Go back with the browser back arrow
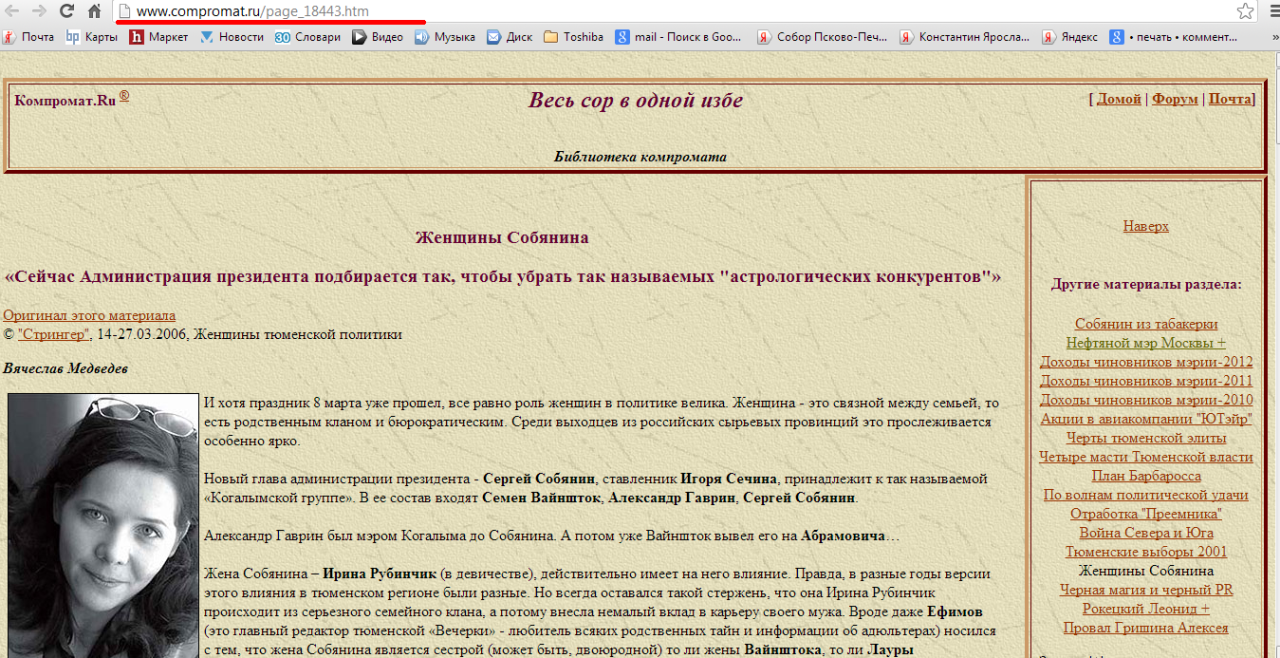The width and height of the screenshot is (1280, 658). 13,11
